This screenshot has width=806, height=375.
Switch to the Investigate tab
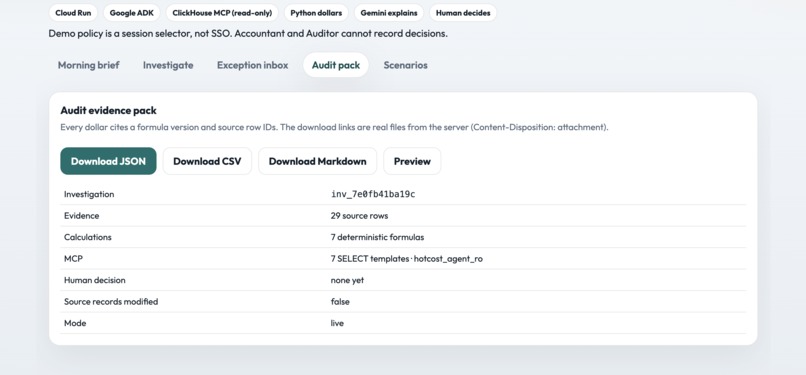click(x=168, y=65)
